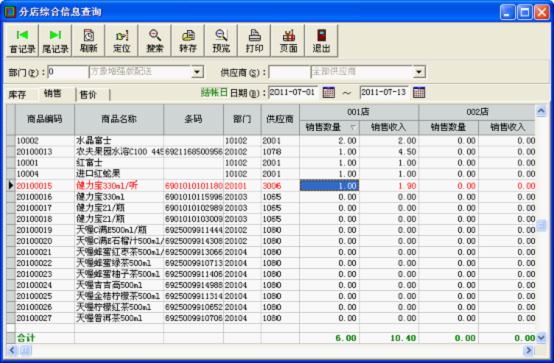This screenshot has height=363, width=554.
Task: Click barcode 6901010103009 cell
Action: (194, 219)
